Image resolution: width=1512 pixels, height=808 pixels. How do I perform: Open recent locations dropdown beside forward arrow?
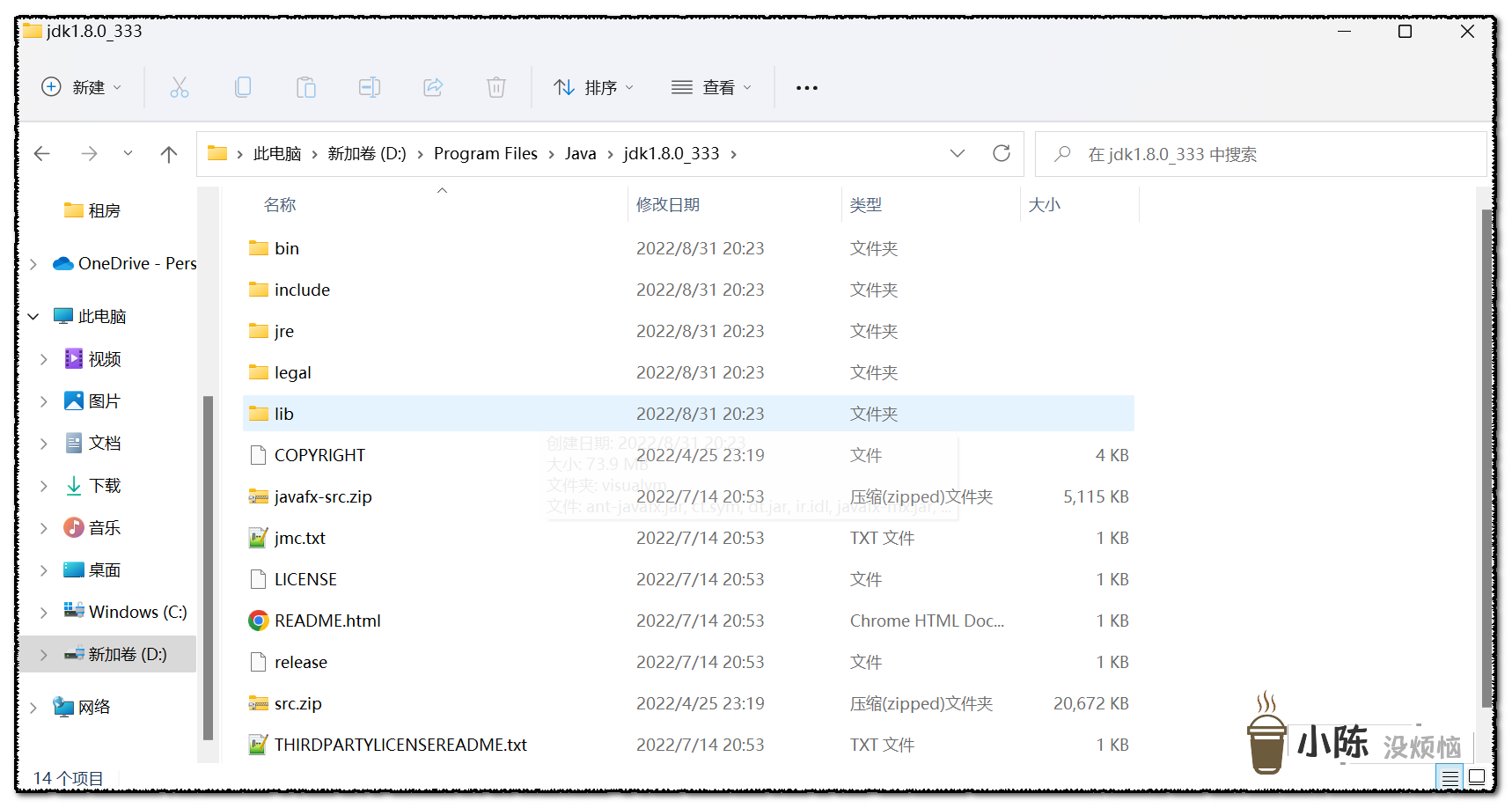pyautogui.click(x=128, y=153)
